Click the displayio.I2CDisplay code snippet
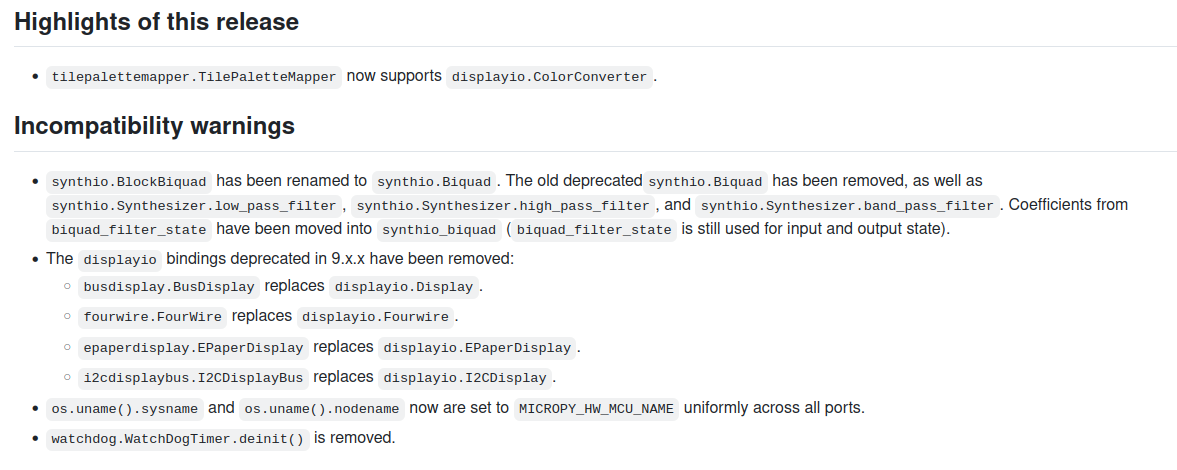Image resolution: width=1177 pixels, height=470 pixels. coord(465,378)
